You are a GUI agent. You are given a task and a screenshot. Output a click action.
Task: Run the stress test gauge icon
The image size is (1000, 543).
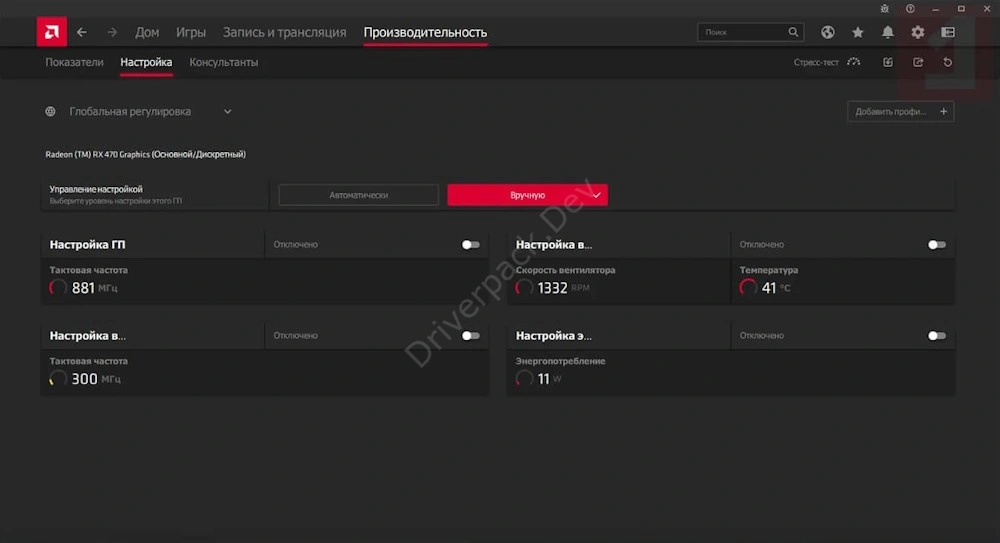(x=854, y=62)
